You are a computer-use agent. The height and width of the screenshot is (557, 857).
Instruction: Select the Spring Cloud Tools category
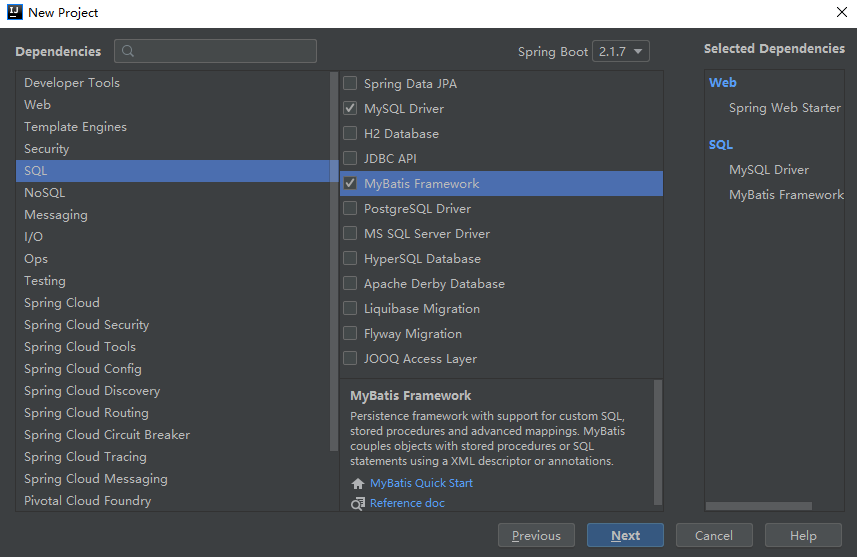pos(173,347)
